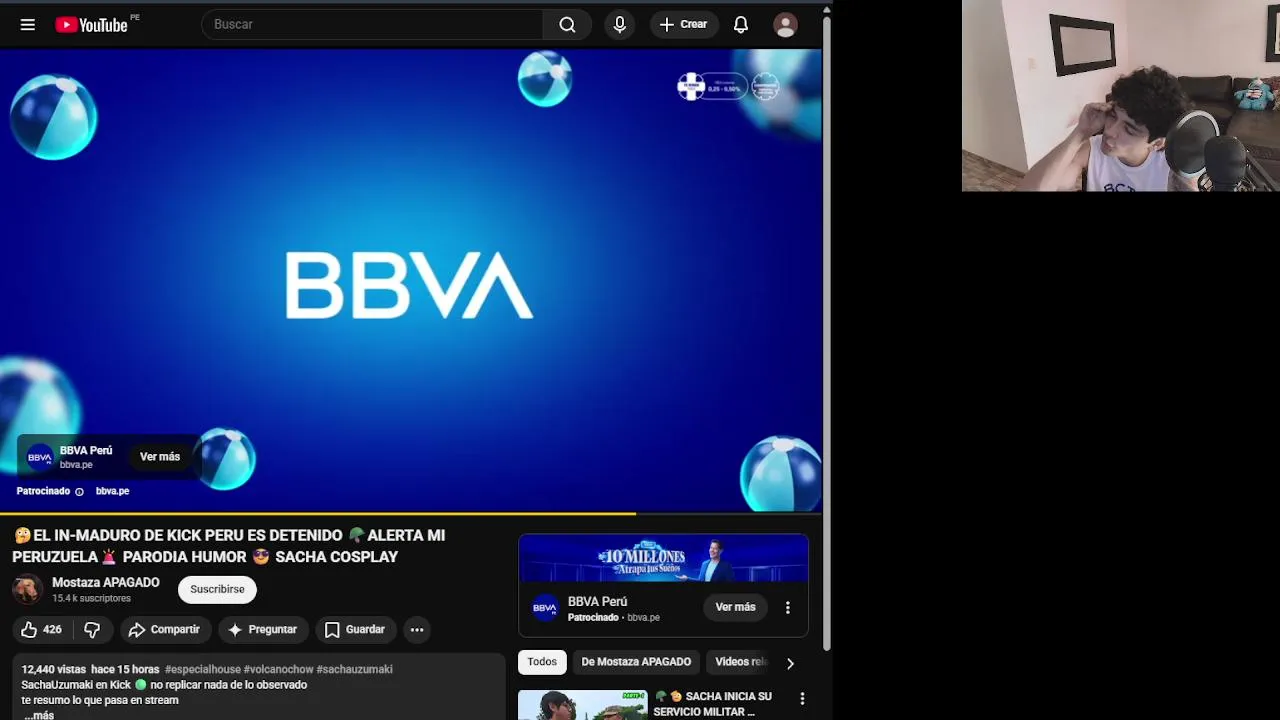Open #volcanochow hashtag
This screenshot has height=720, width=1280.
click(279, 670)
